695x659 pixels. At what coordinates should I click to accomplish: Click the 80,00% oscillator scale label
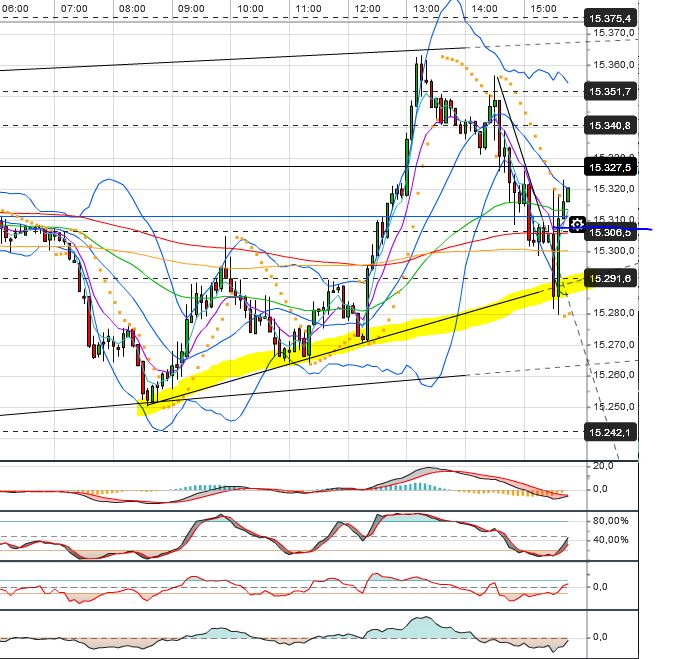[610, 520]
